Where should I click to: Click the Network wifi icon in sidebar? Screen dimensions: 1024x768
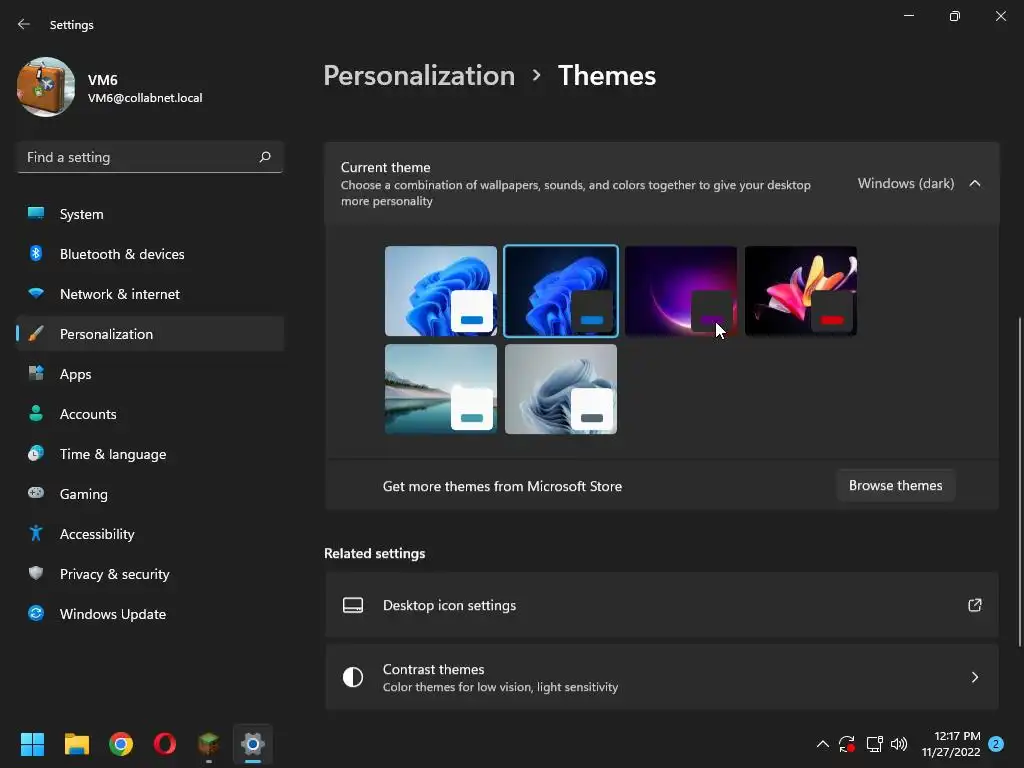tap(36, 293)
